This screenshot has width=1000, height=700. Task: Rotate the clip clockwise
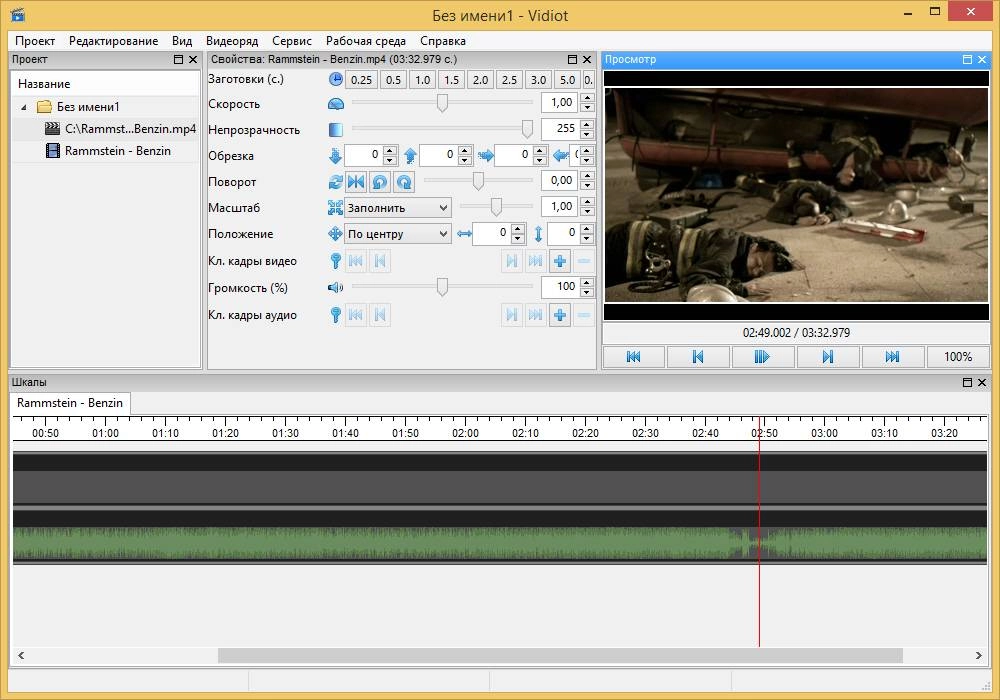tap(404, 182)
